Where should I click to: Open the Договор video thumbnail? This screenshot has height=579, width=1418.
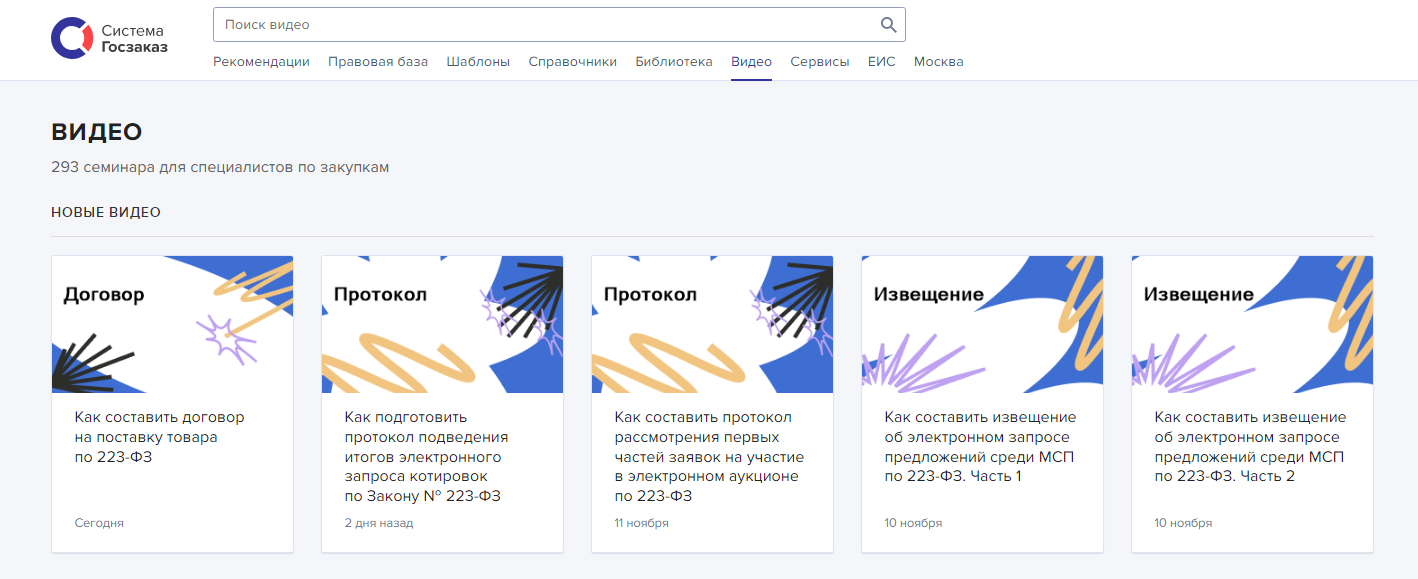pyautogui.click(x=172, y=324)
